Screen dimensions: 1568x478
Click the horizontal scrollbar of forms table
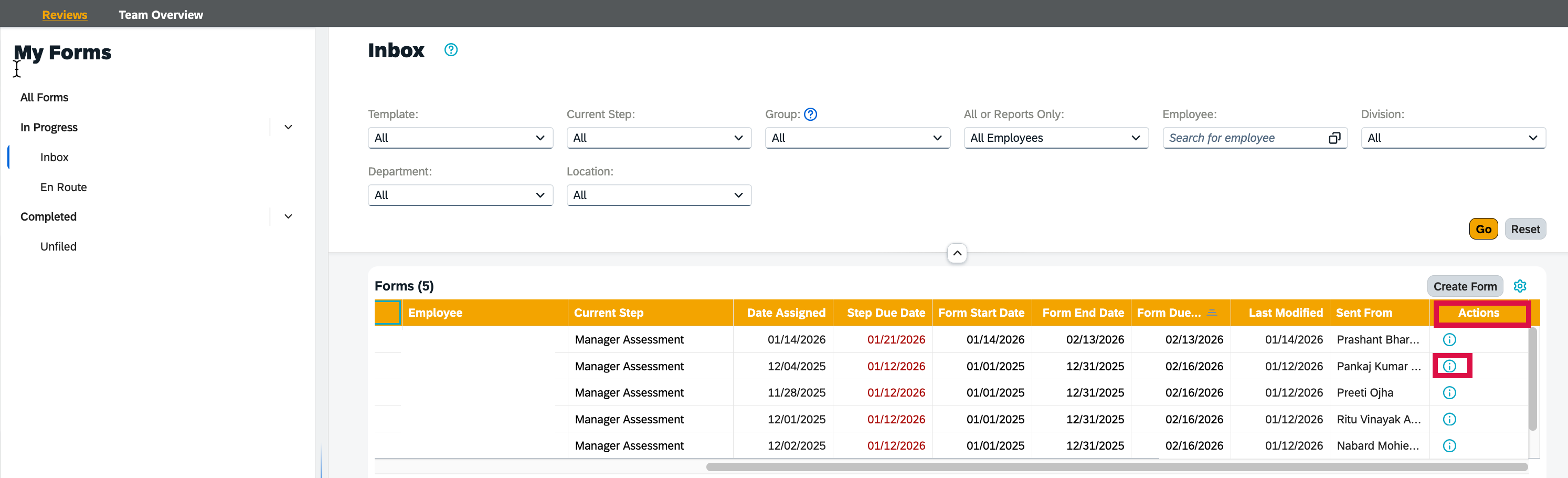(x=1116, y=467)
